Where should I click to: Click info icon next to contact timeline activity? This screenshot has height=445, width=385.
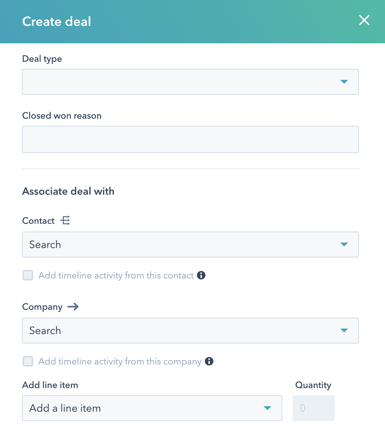pos(201,275)
